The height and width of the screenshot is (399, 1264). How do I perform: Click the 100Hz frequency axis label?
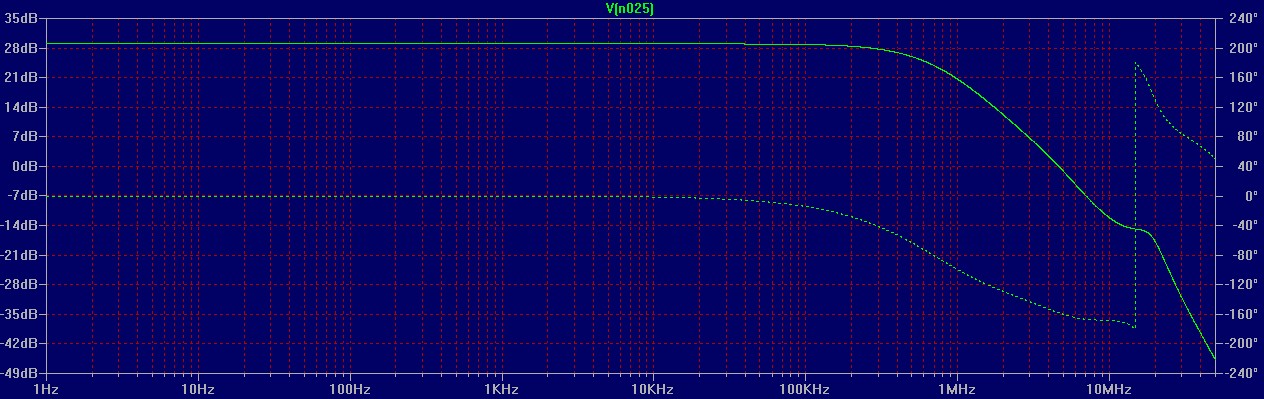[349, 389]
